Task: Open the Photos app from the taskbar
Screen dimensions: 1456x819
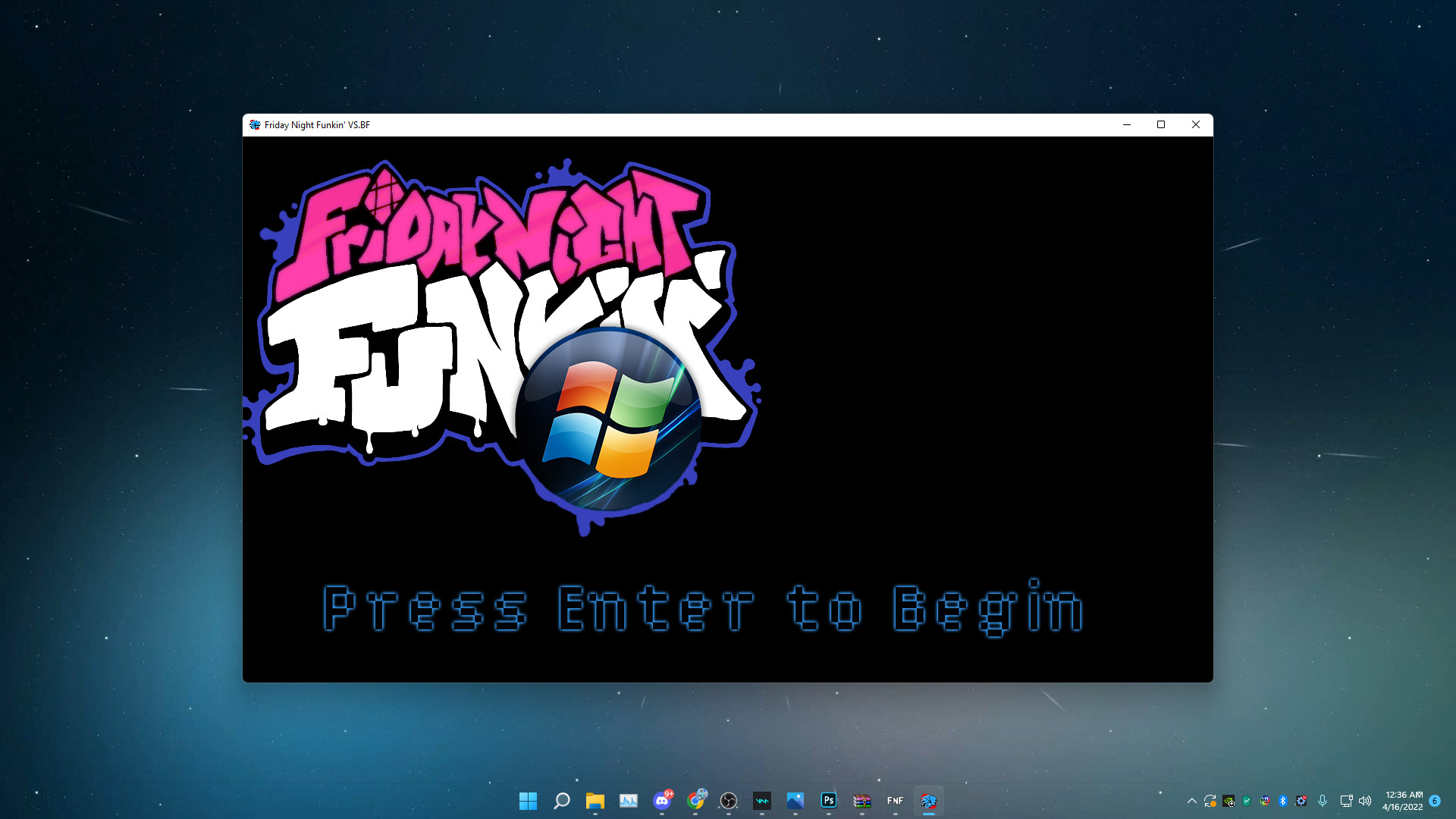Action: 795,801
